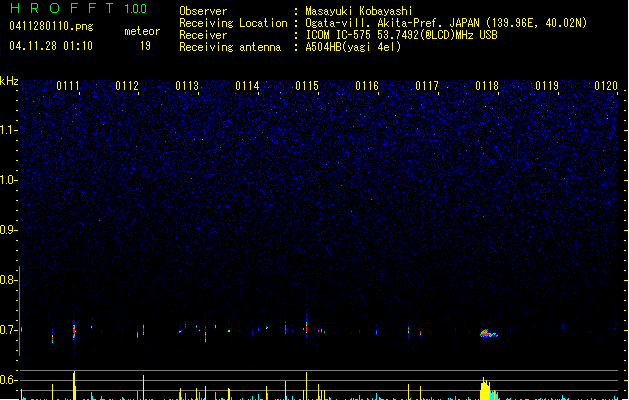Click the meteor label
This screenshot has height=400, width=629.
142,31
